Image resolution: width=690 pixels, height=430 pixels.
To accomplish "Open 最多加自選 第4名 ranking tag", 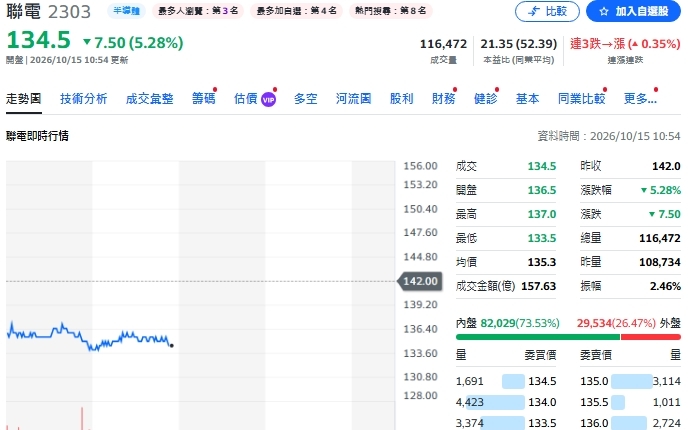I will [297, 11].
